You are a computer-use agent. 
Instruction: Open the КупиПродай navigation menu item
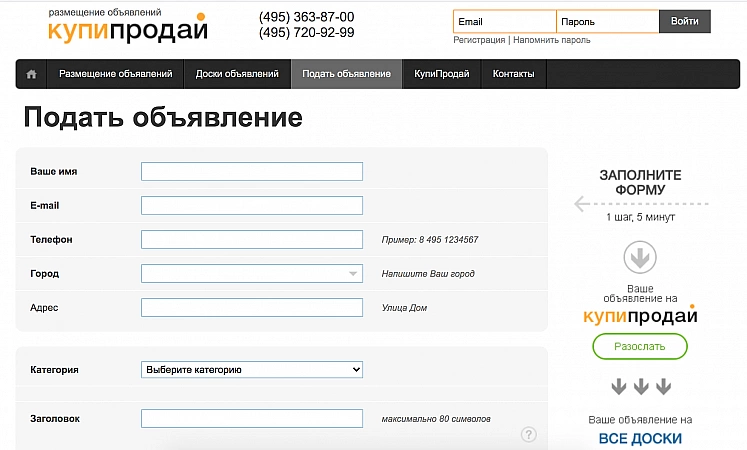click(x=441, y=74)
